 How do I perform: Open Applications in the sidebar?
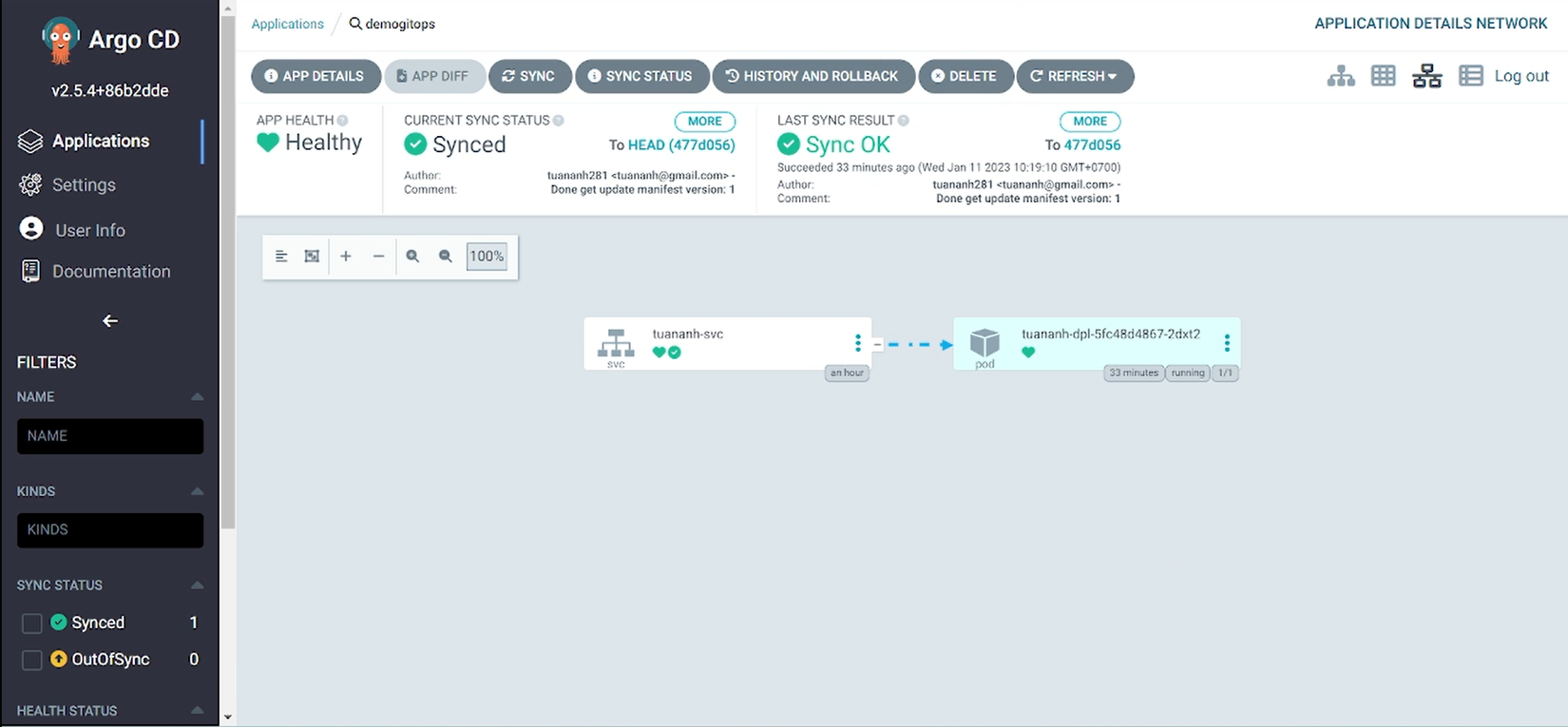tap(102, 141)
